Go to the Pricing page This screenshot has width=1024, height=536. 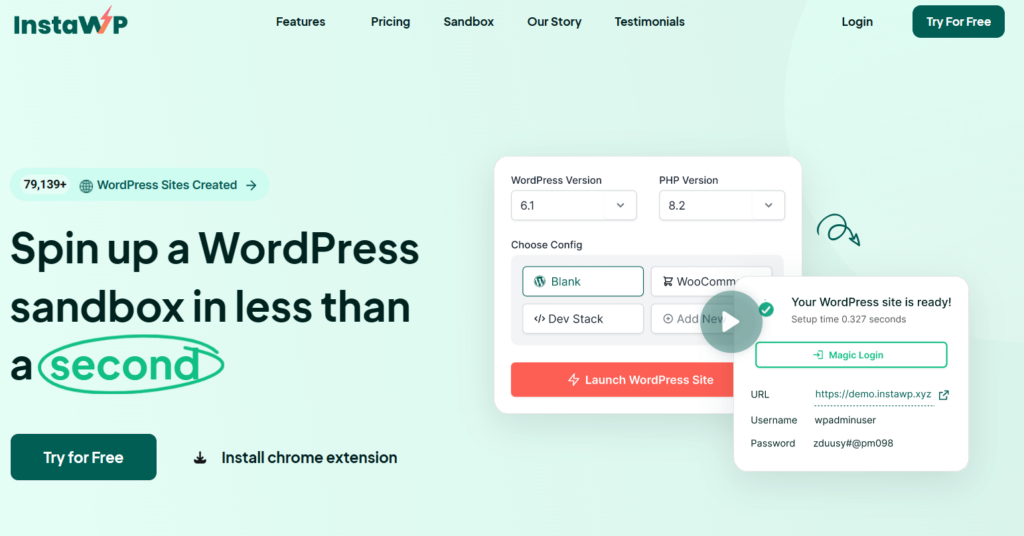point(391,22)
